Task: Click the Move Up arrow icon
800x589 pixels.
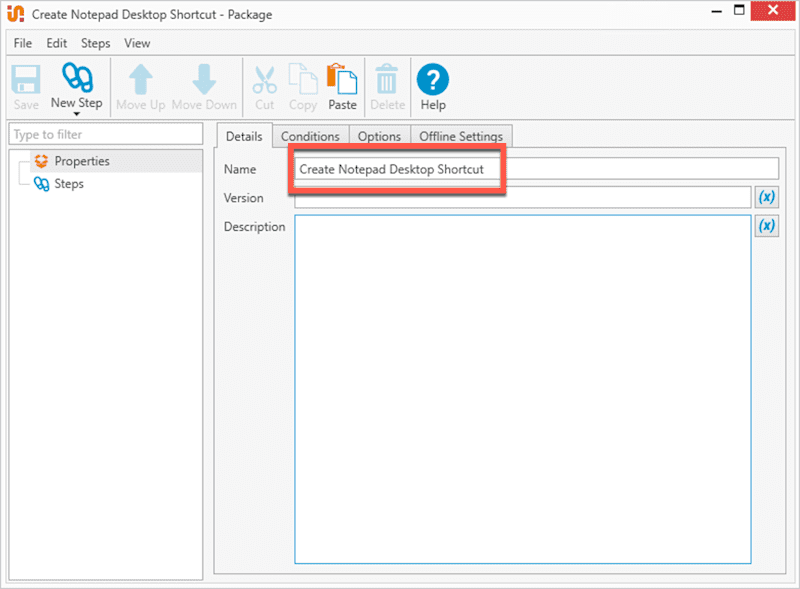Action: [141, 80]
